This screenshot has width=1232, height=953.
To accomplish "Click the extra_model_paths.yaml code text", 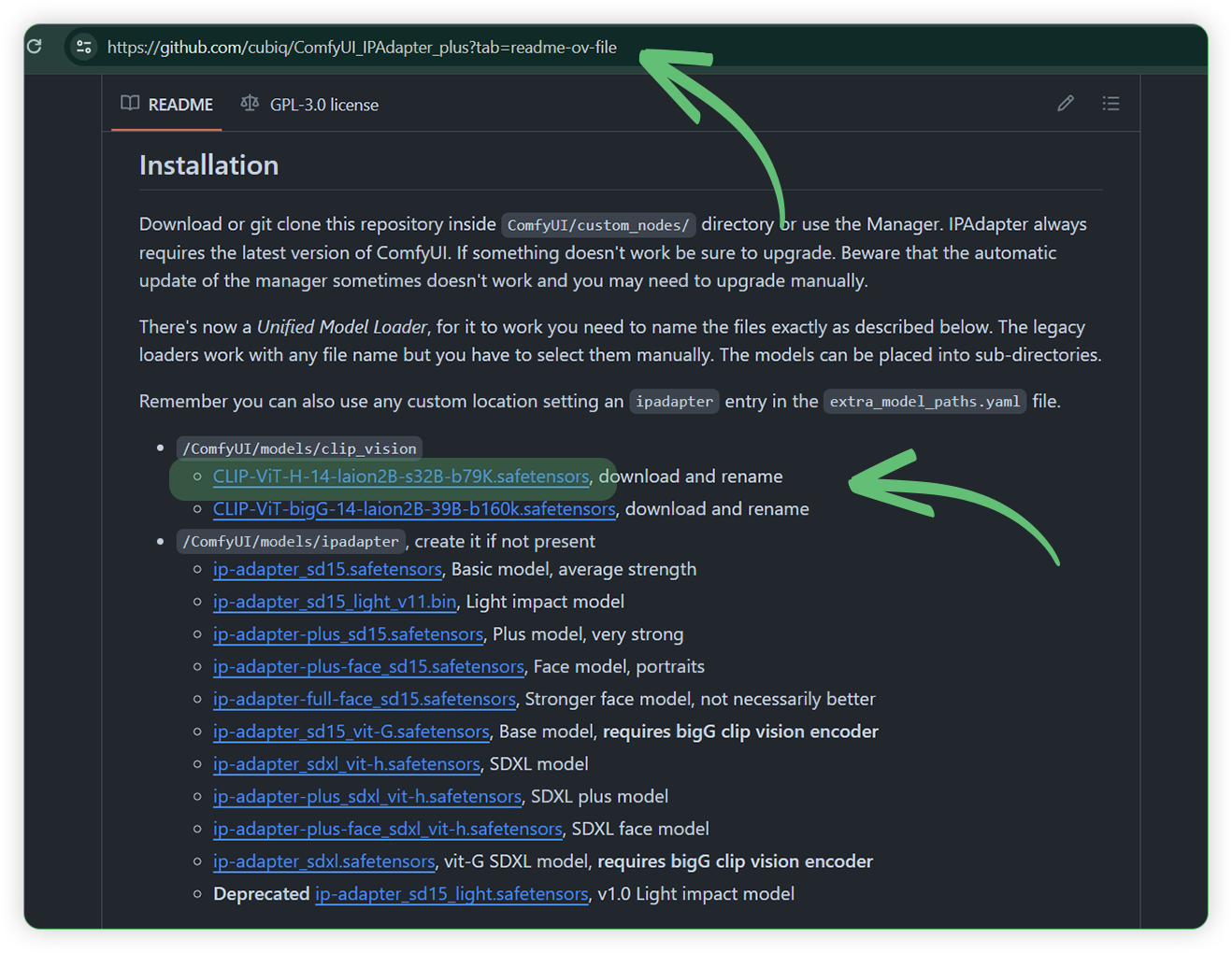I will tap(924, 402).
